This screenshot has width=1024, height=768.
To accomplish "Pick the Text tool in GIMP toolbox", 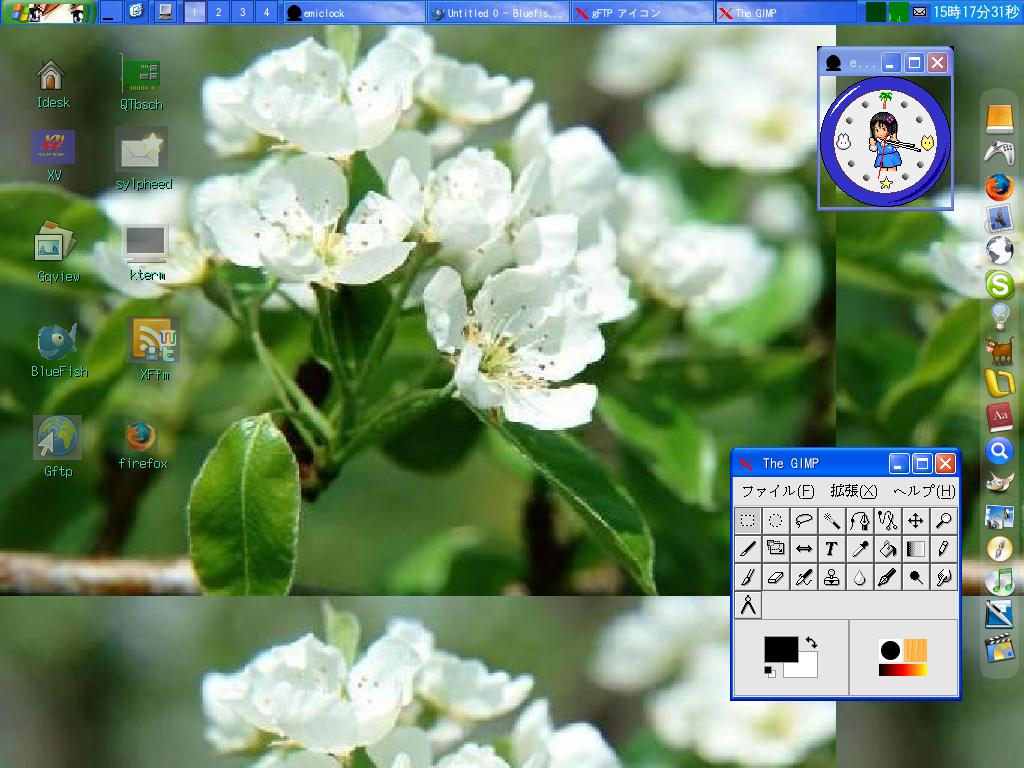I will (x=831, y=549).
